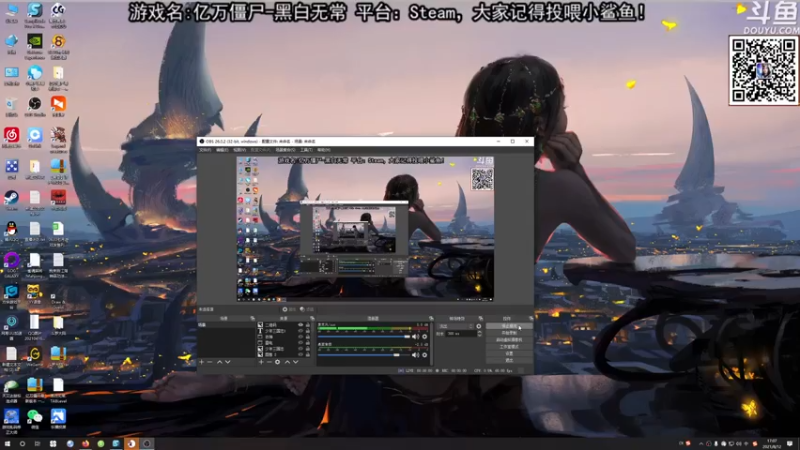Open Task View on taskbar

pyautogui.click(x=37, y=443)
